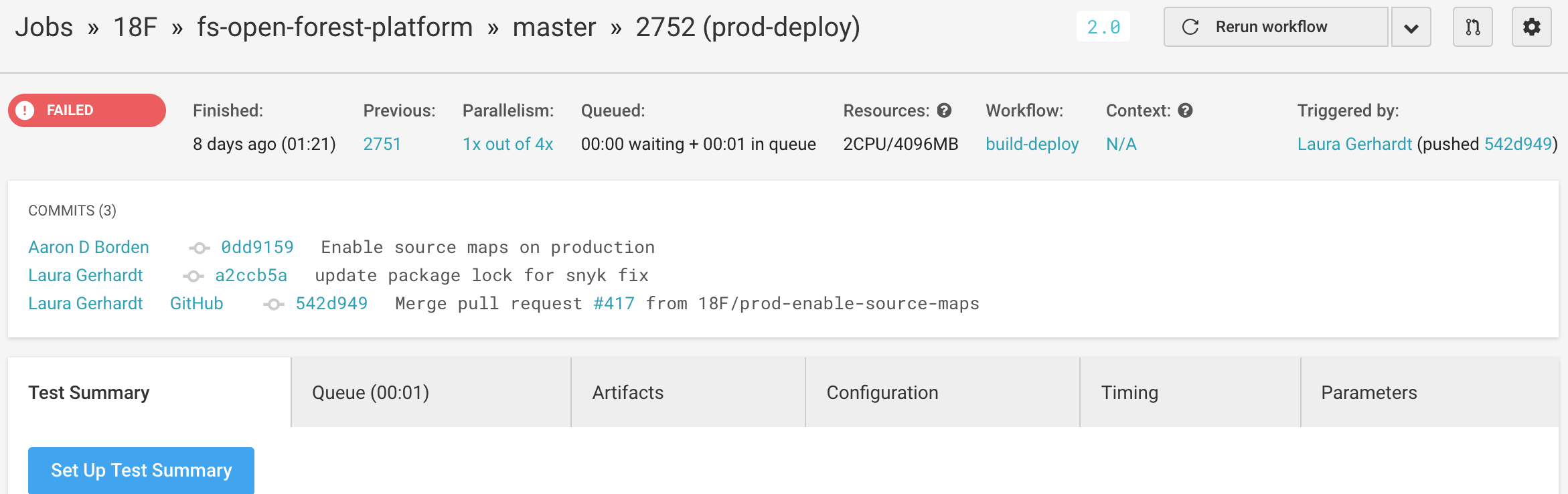This screenshot has height=494, width=1568.
Task: Expand the Rerun workflow dropdown arrow
Action: (x=1411, y=27)
